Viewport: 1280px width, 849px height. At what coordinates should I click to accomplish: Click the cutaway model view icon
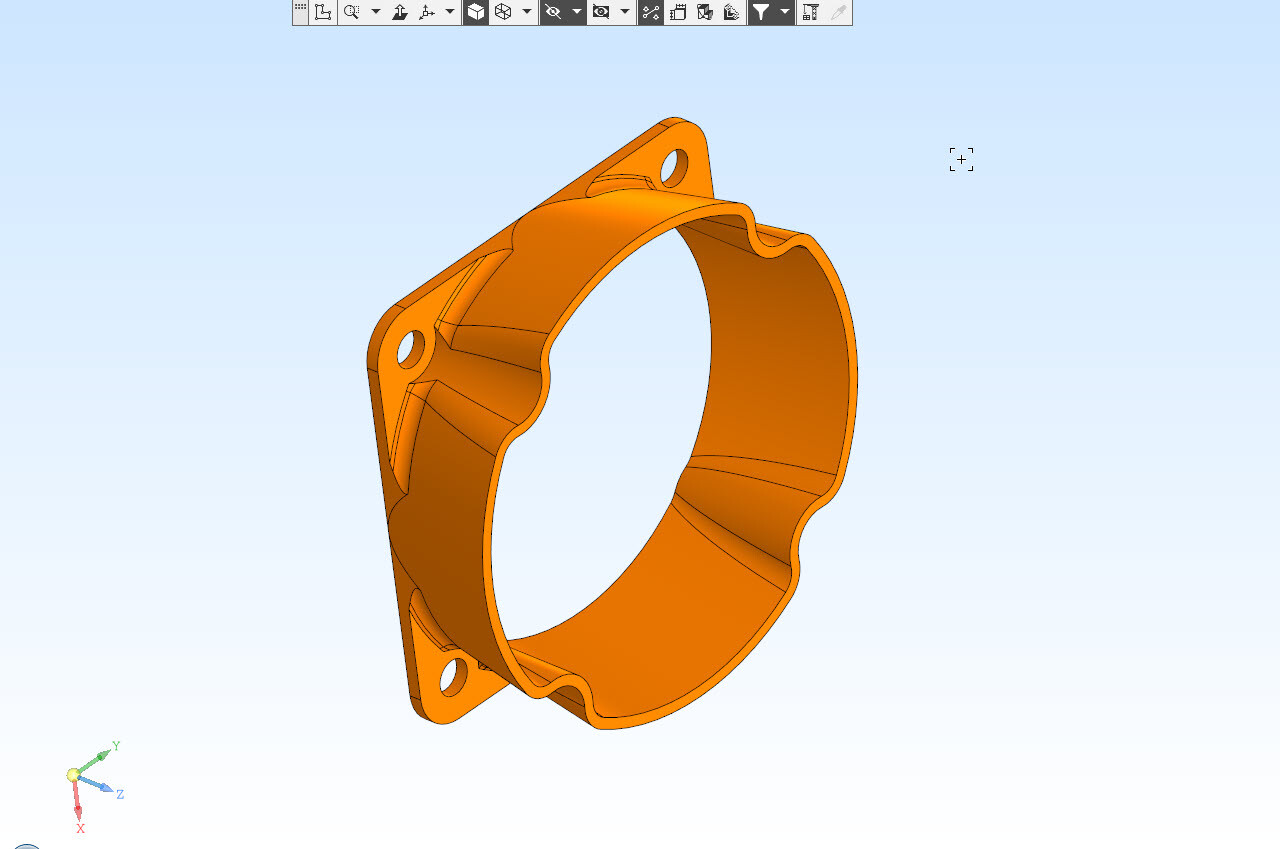(x=705, y=12)
